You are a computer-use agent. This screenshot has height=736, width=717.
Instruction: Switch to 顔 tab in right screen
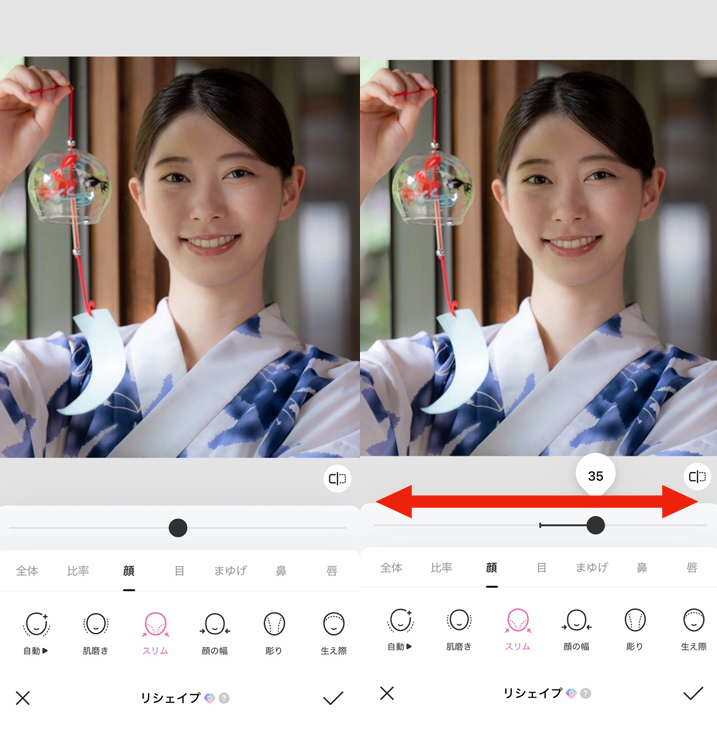point(491,567)
